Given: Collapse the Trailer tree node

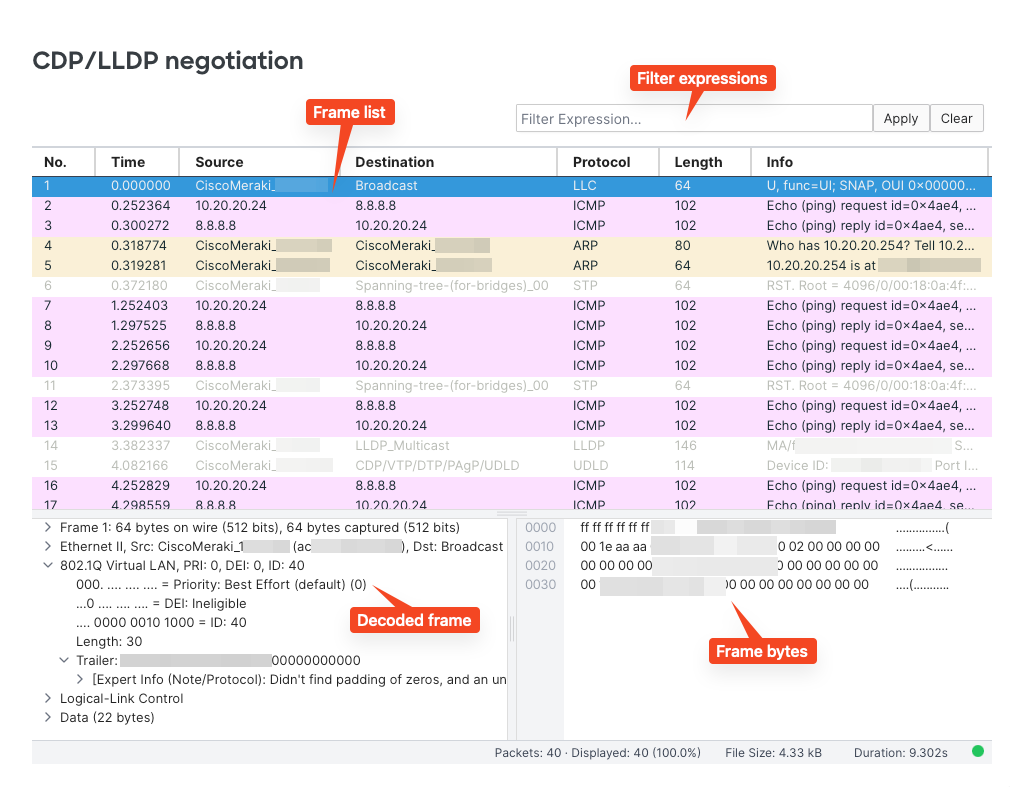Looking at the screenshot, I should [x=64, y=660].
